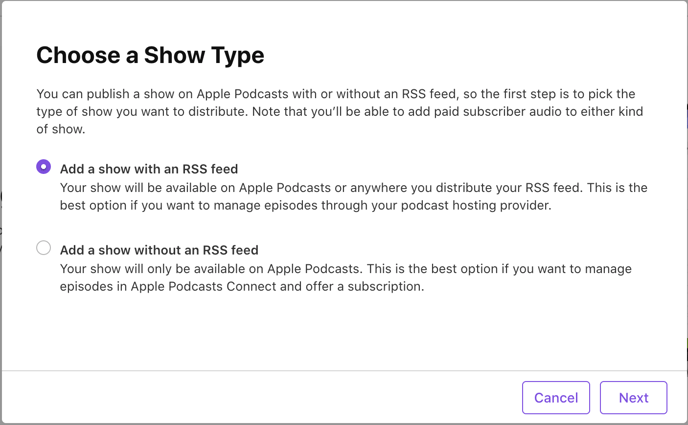Click the 'Add a show with an RSS feed' label
This screenshot has width=688, height=425.
click(149, 169)
